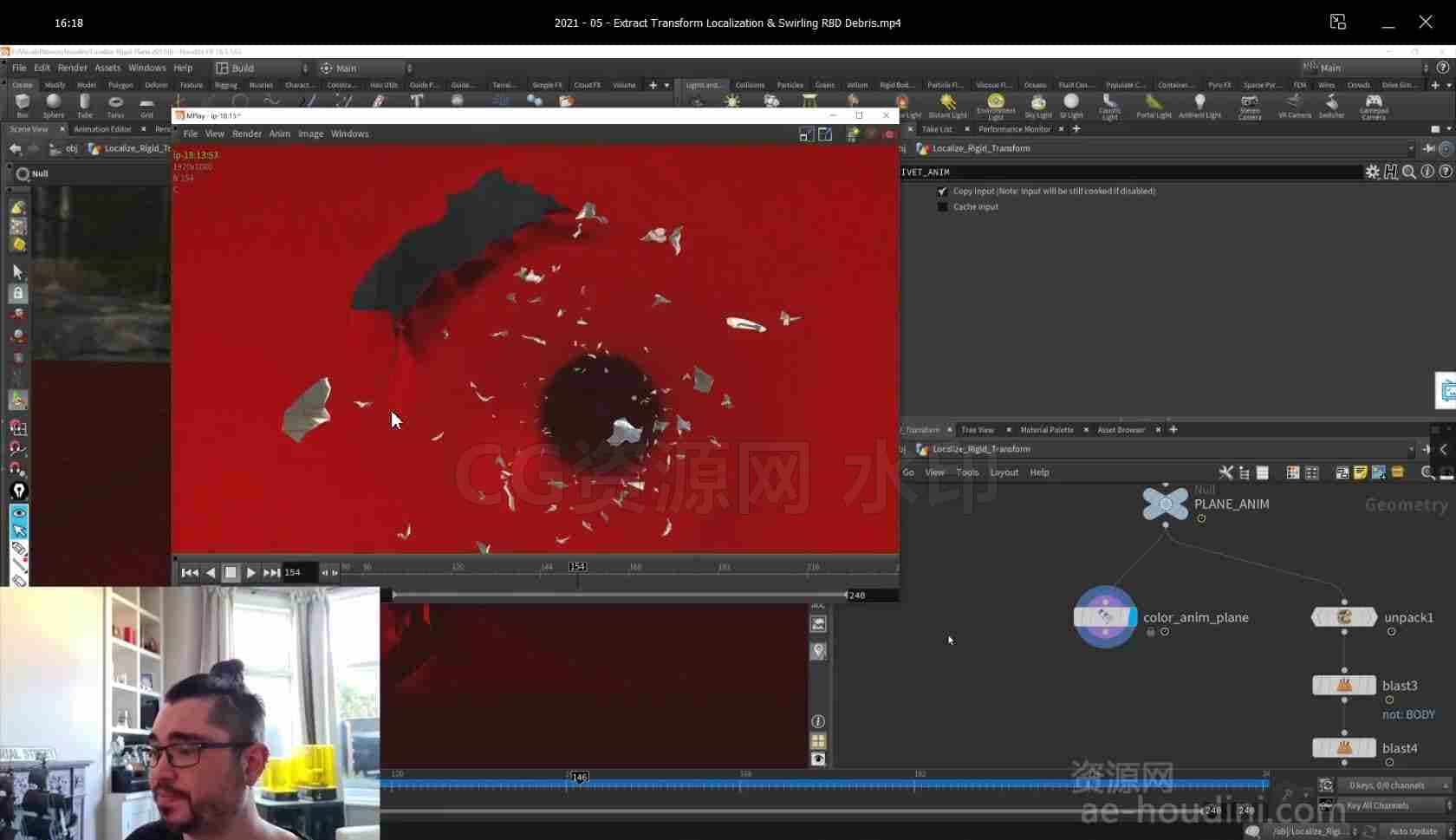The height and width of the screenshot is (840, 1456).
Task: Switch to Animation Editor tab
Action: coord(102,129)
